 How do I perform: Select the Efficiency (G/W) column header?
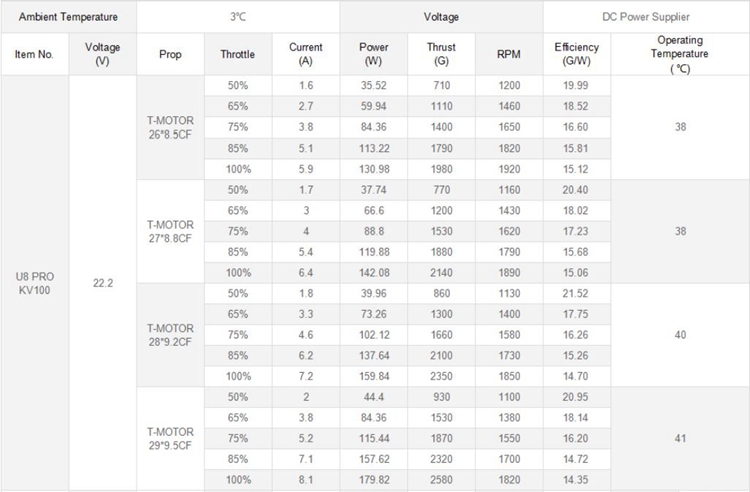coord(576,54)
